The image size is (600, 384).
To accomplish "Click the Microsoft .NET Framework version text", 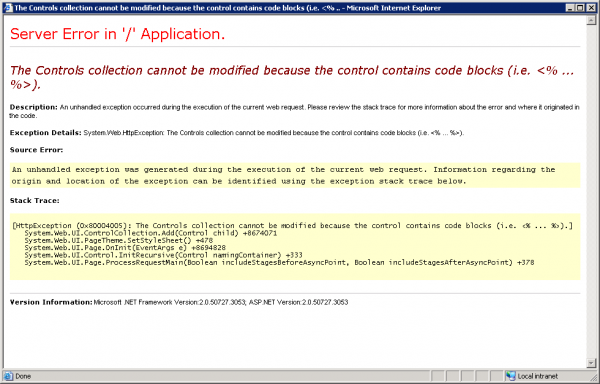I will click(x=221, y=302).
